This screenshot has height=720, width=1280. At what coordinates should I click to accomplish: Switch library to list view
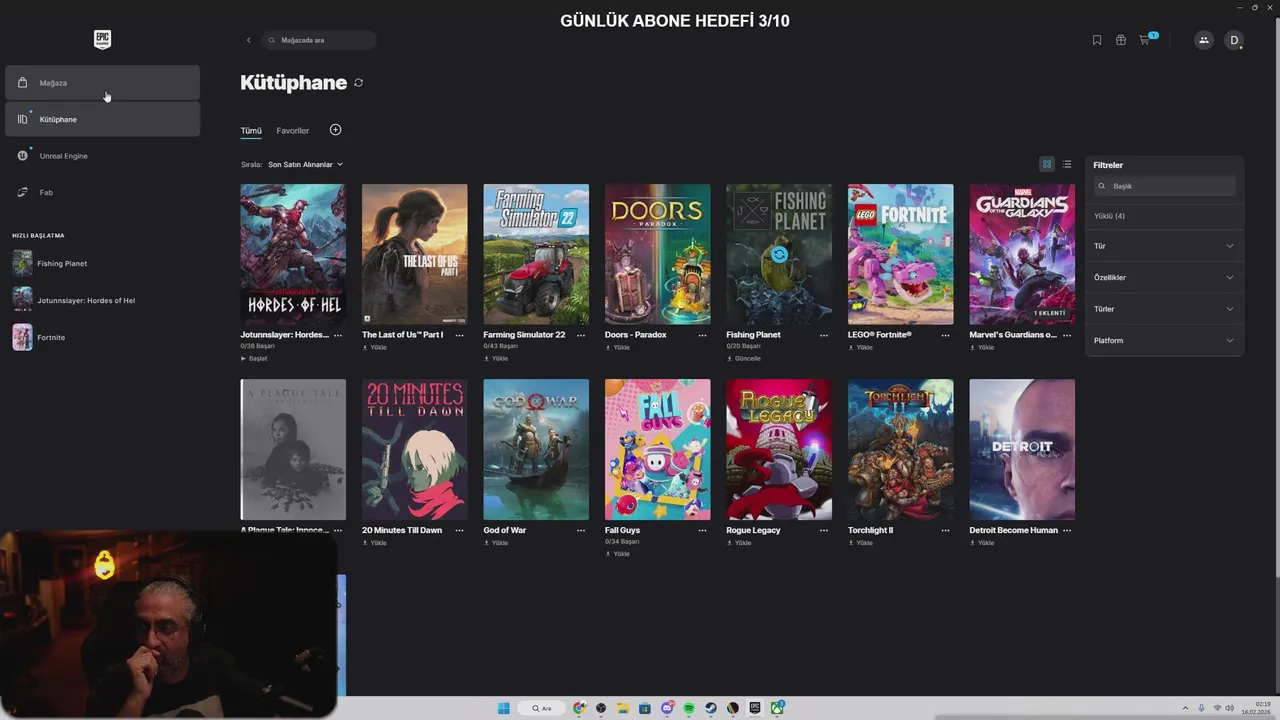pyautogui.click(x=1067, y=164)
